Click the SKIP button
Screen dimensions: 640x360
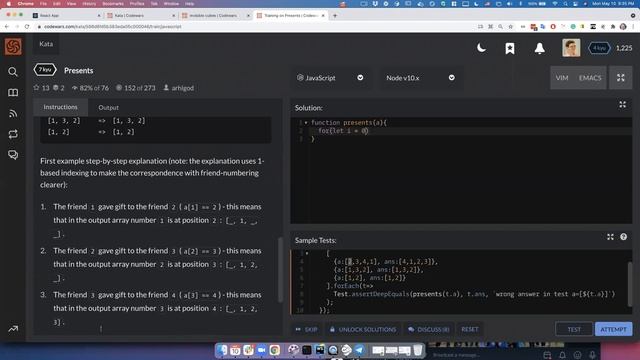307,329
